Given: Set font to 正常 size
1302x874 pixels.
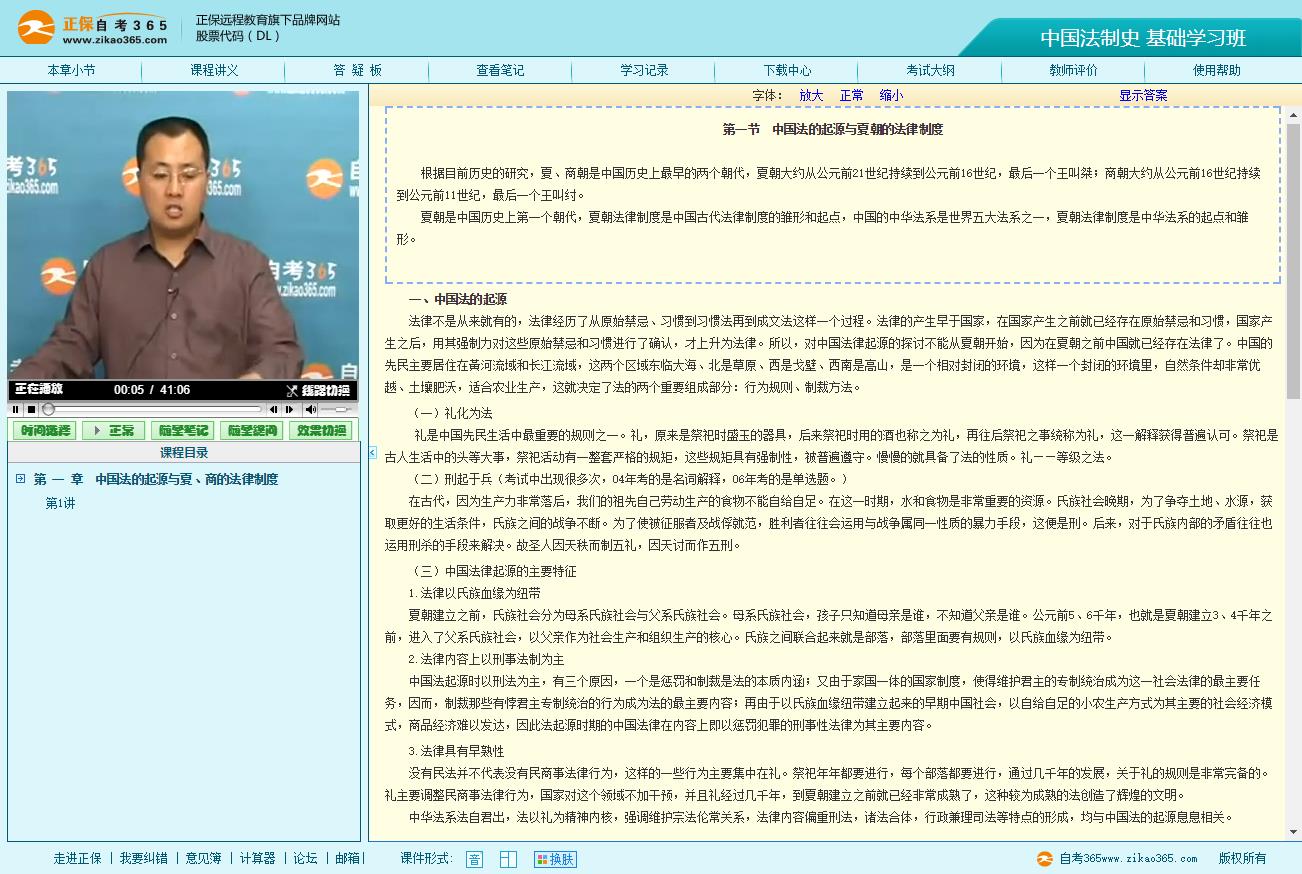Looking at the screenshot, I should click(x=852, y=96).
